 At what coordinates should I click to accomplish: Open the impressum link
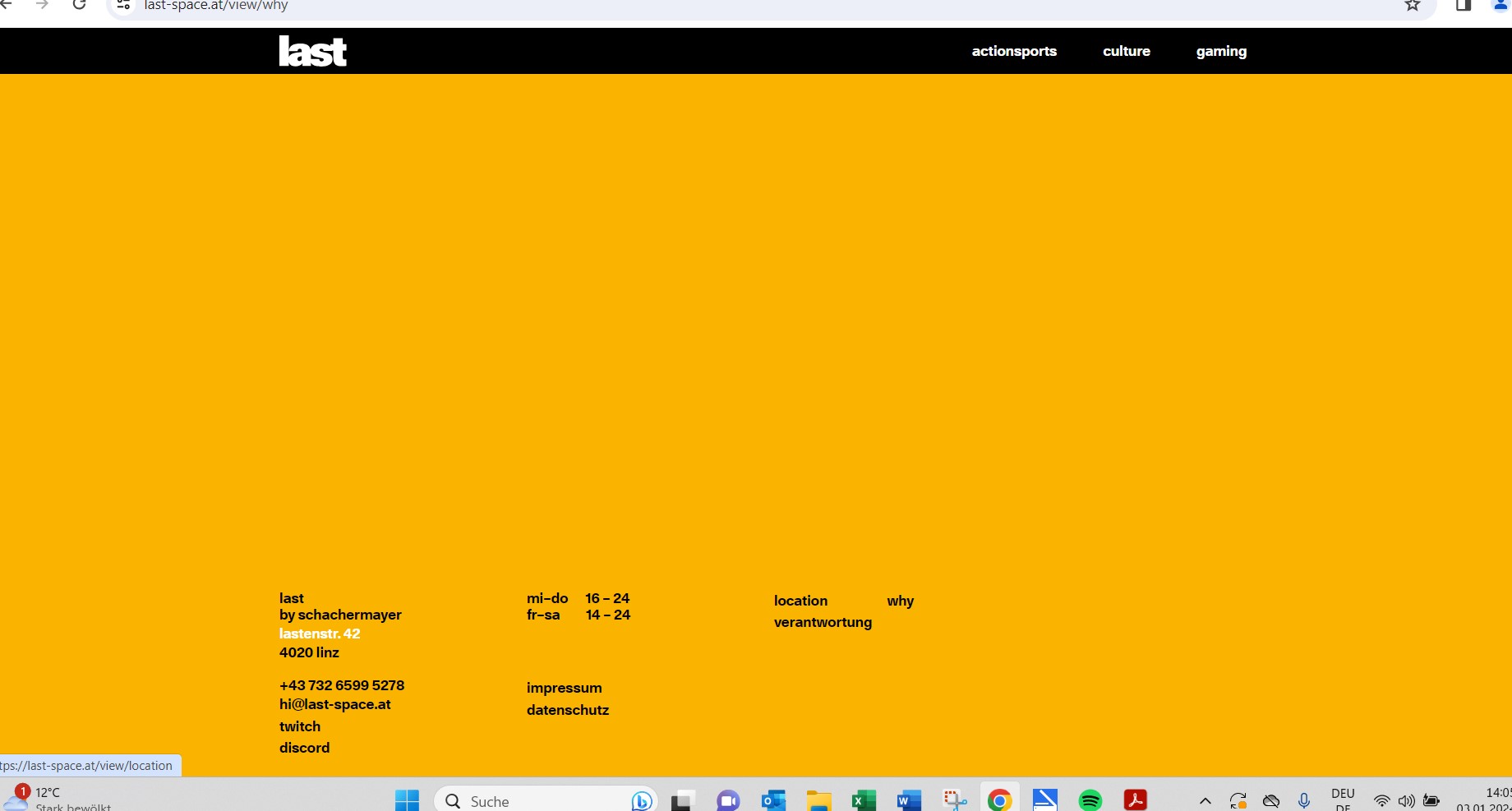[x=564, y=688]
